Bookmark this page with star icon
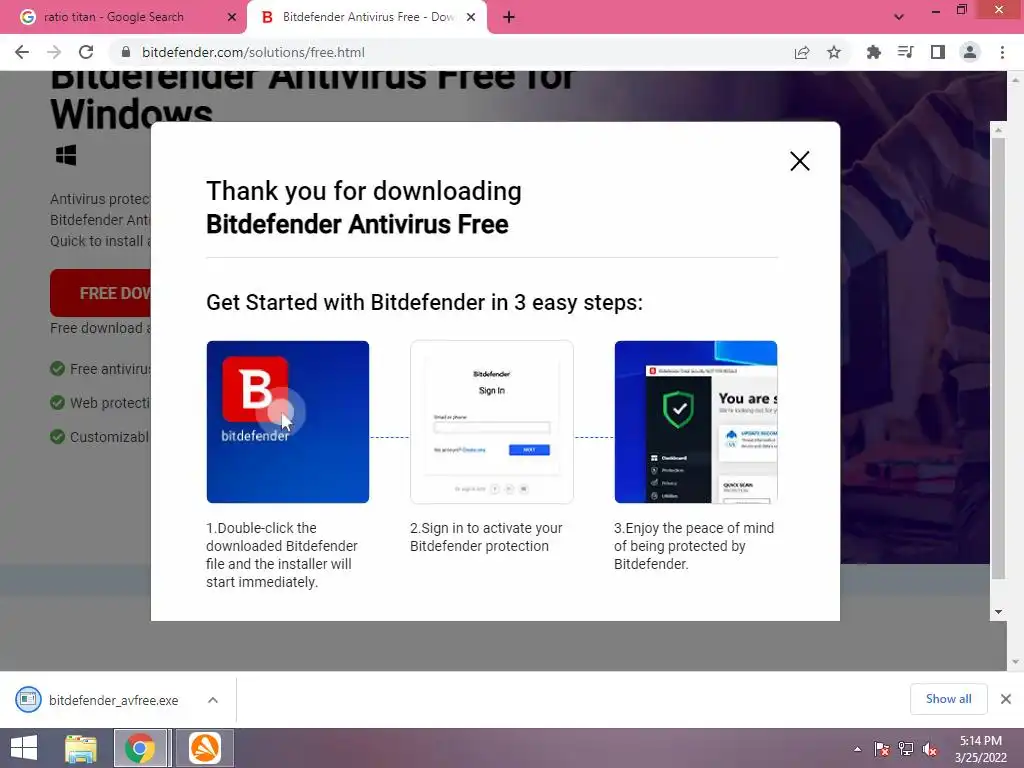 click(834, 52)
